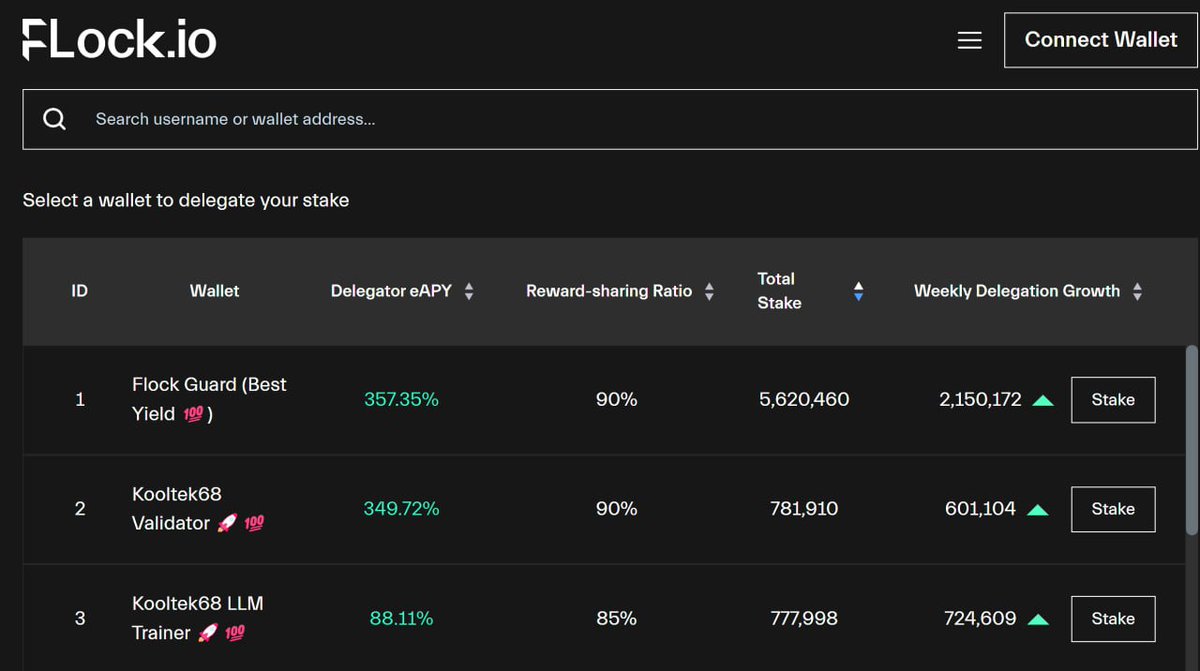Image resolution: width=1200 pixels, height=671 pixels.
Task: Click the 90% ratio in Kooltek68 Validator row
Action: (x=616, y=509)
